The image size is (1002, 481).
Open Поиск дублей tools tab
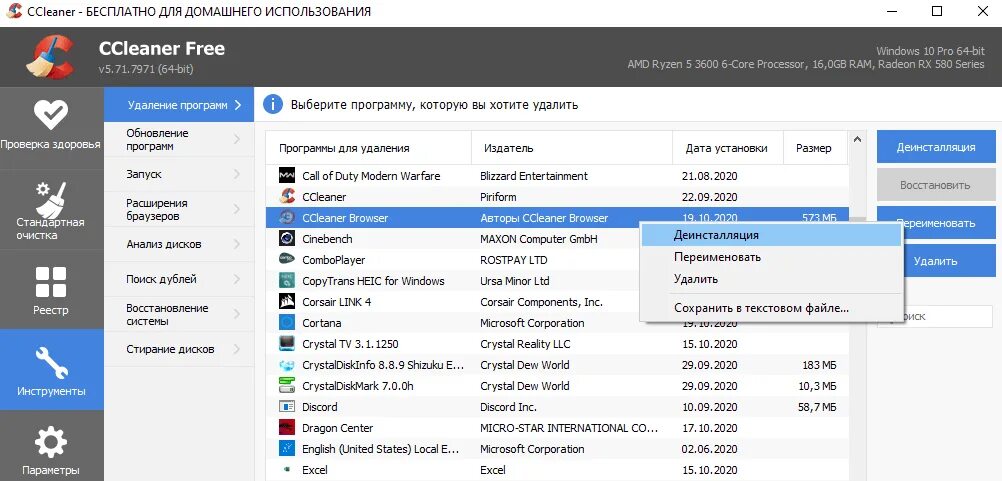click(179, 279)
